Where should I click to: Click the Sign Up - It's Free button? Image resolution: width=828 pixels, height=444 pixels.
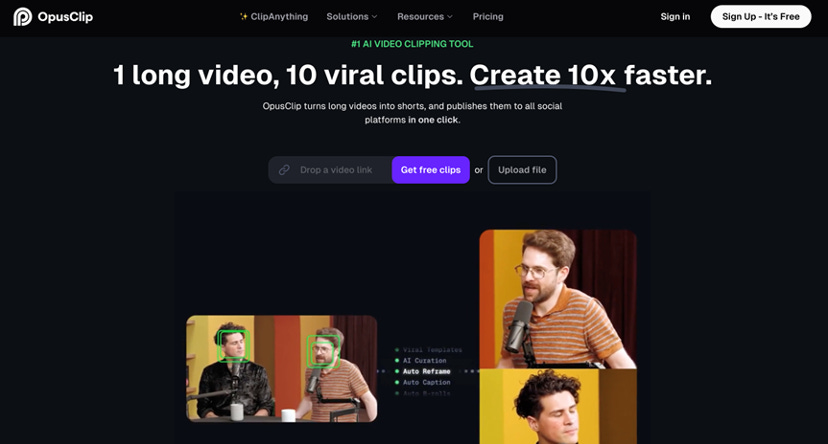(x=760, y=16)
